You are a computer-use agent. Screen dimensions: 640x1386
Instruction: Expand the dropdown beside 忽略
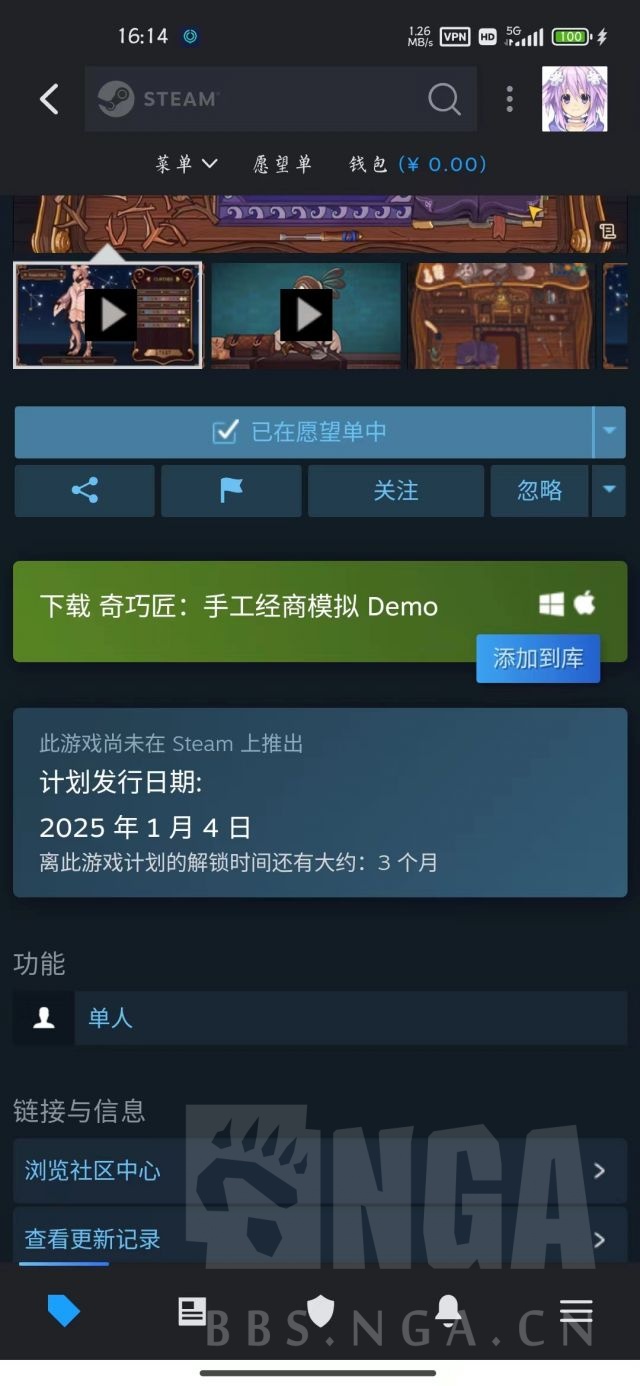tap(609, 490)
